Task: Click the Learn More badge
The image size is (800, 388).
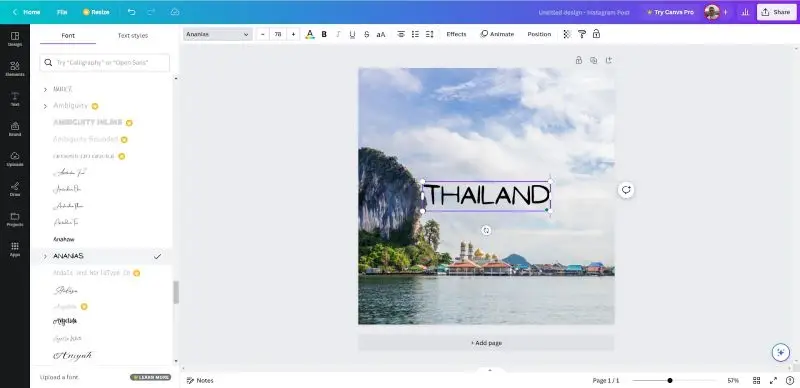Action: [151, 377]
